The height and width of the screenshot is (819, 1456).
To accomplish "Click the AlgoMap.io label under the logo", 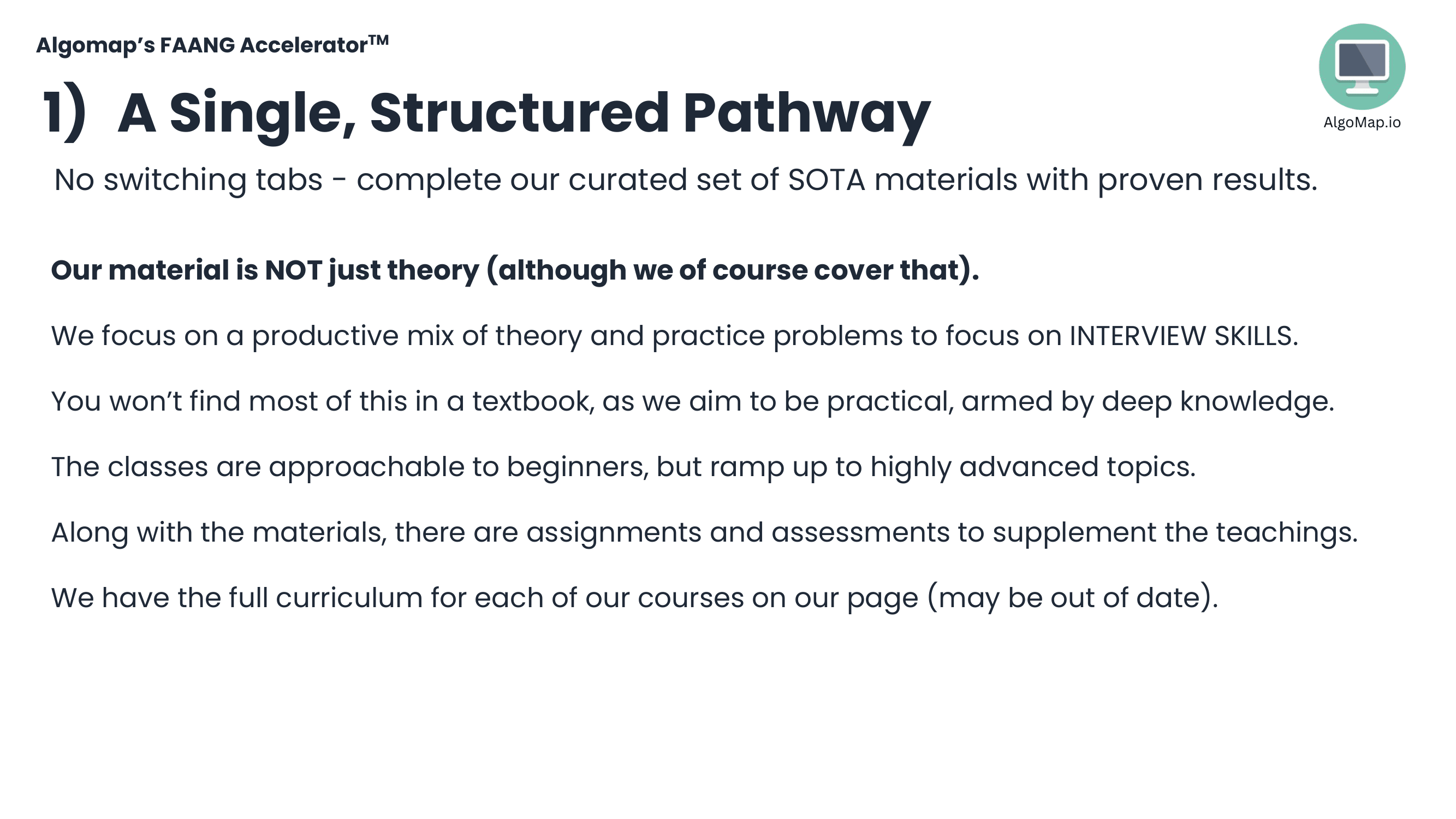I will point(1361,123).
